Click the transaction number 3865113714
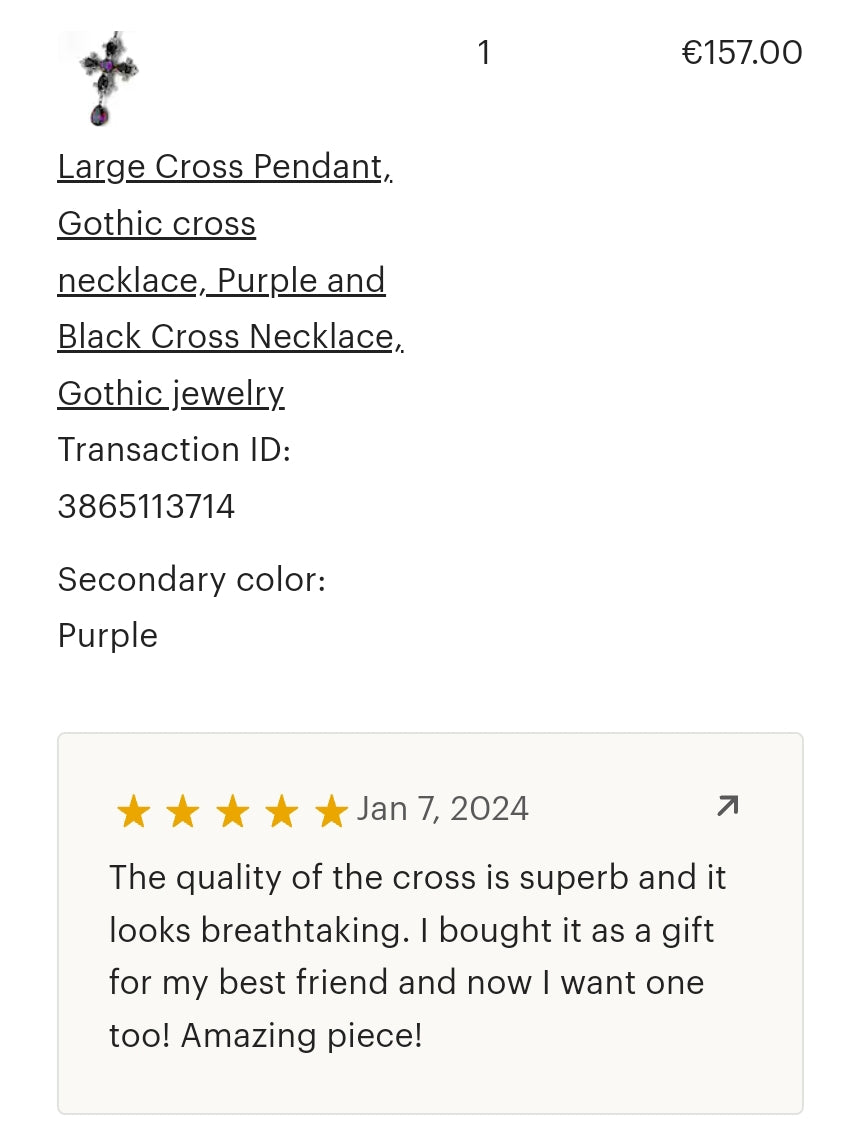The image size is (845, 1142). point(146,507)
